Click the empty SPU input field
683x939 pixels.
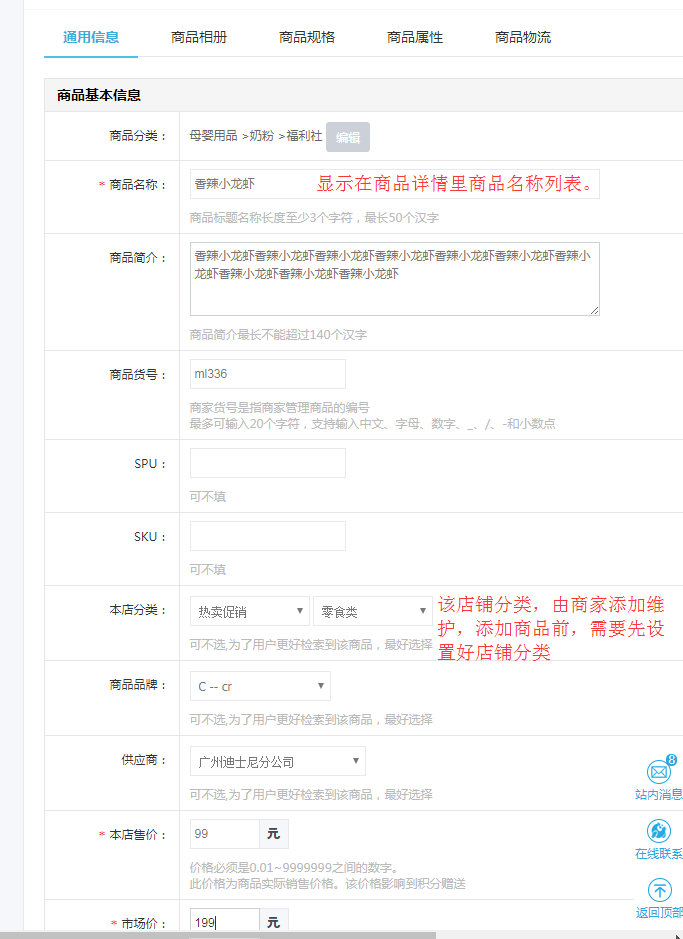point(267,463)
